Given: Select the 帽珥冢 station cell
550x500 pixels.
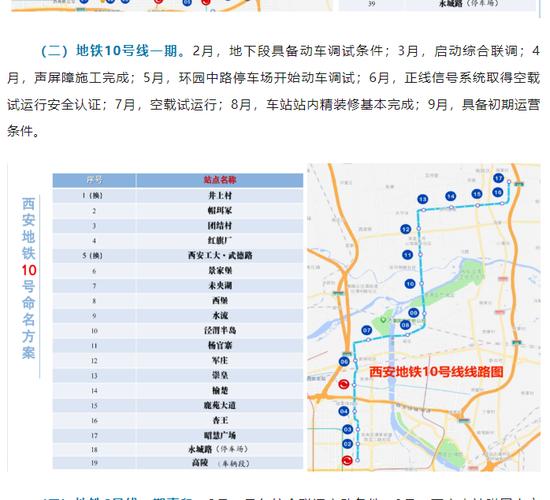Looking at the screenshot, I should (x=220, y=211).
